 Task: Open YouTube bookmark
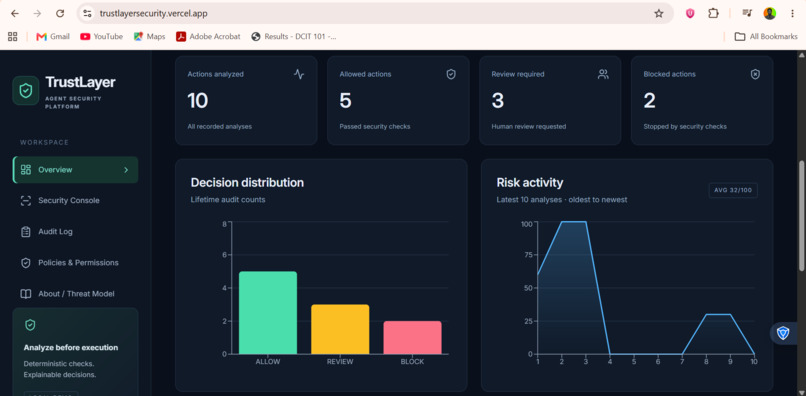[102, 37]
